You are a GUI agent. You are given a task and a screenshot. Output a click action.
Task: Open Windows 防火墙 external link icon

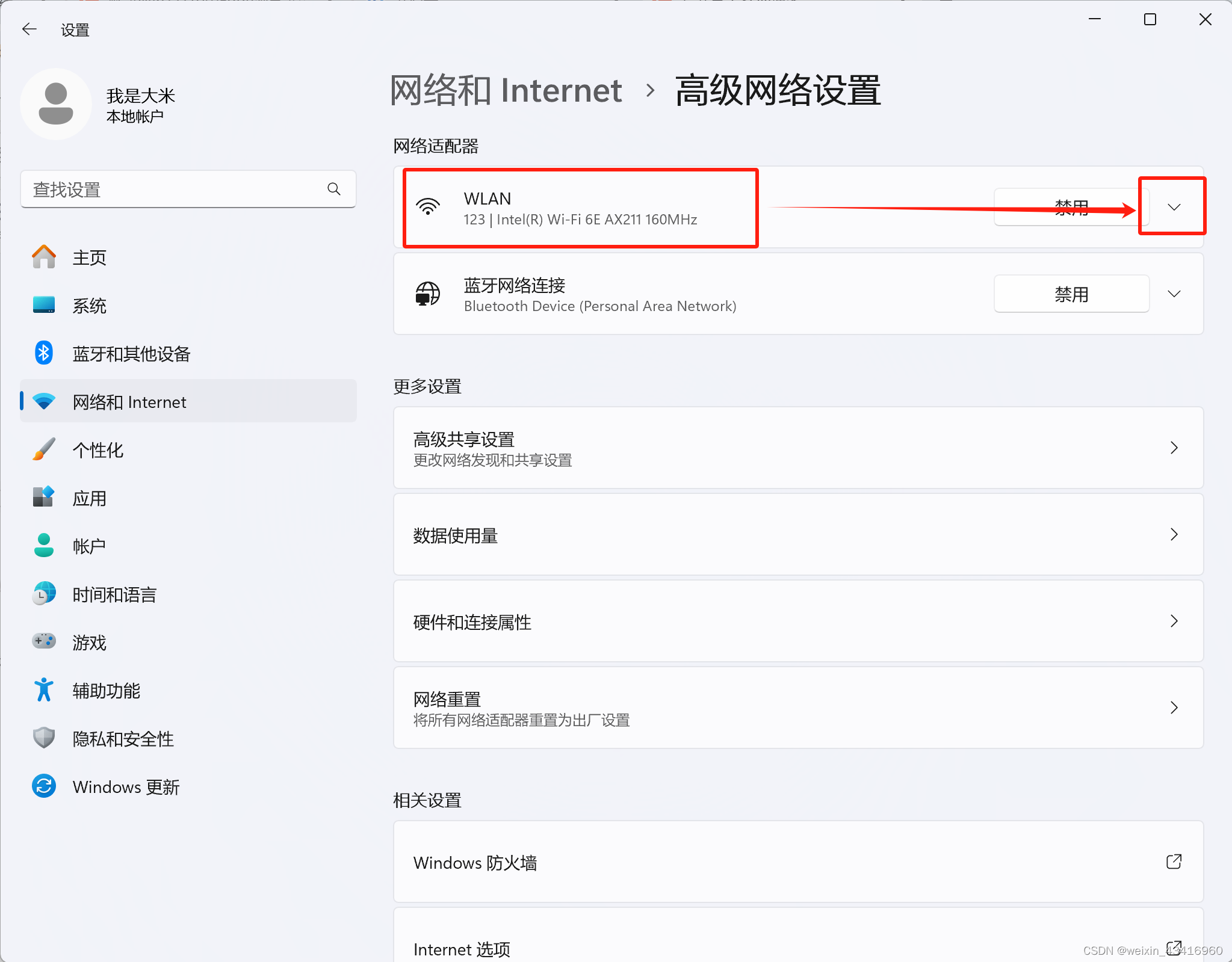coord(1174,862)
